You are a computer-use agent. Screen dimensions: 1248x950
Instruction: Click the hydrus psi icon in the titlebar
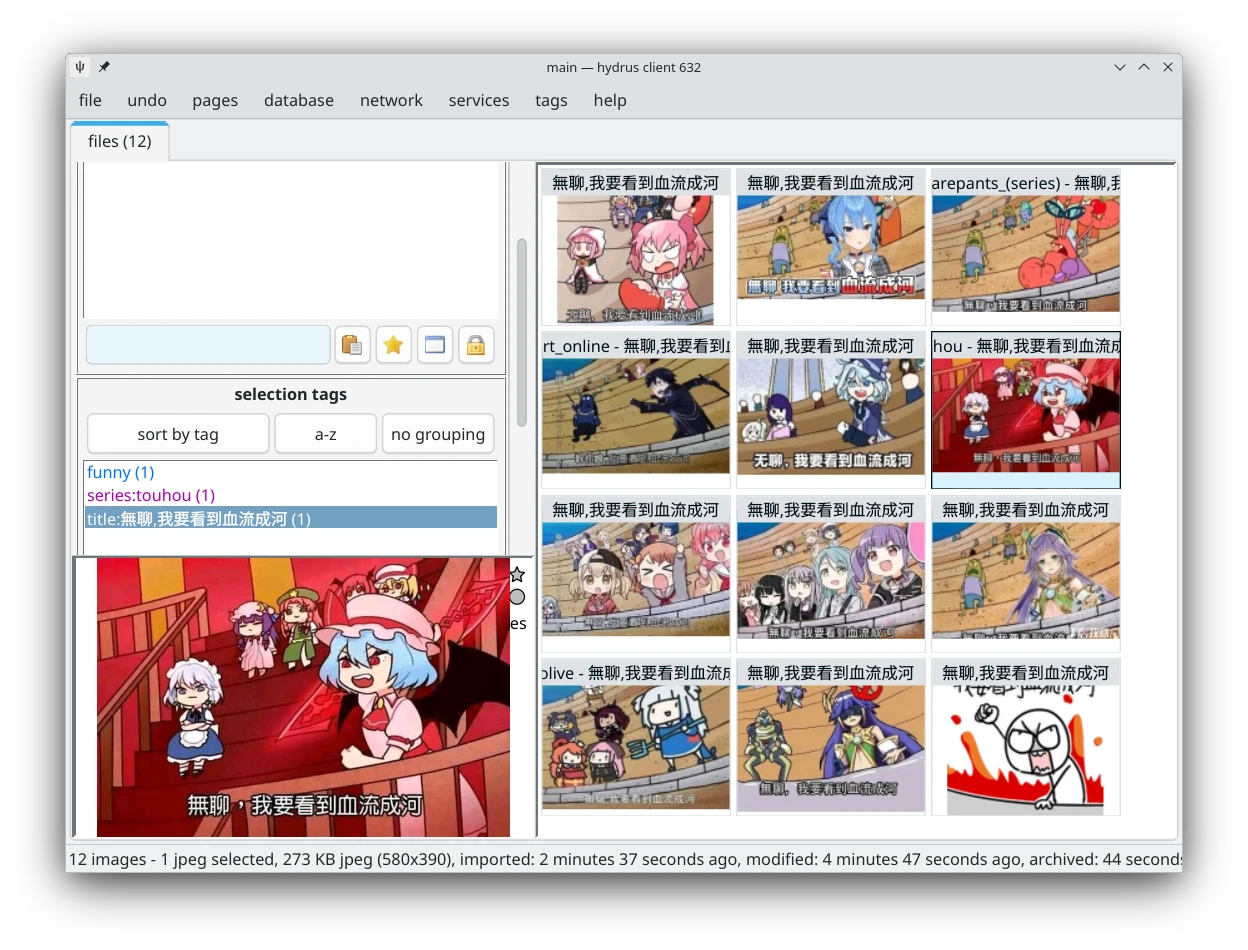79,67
